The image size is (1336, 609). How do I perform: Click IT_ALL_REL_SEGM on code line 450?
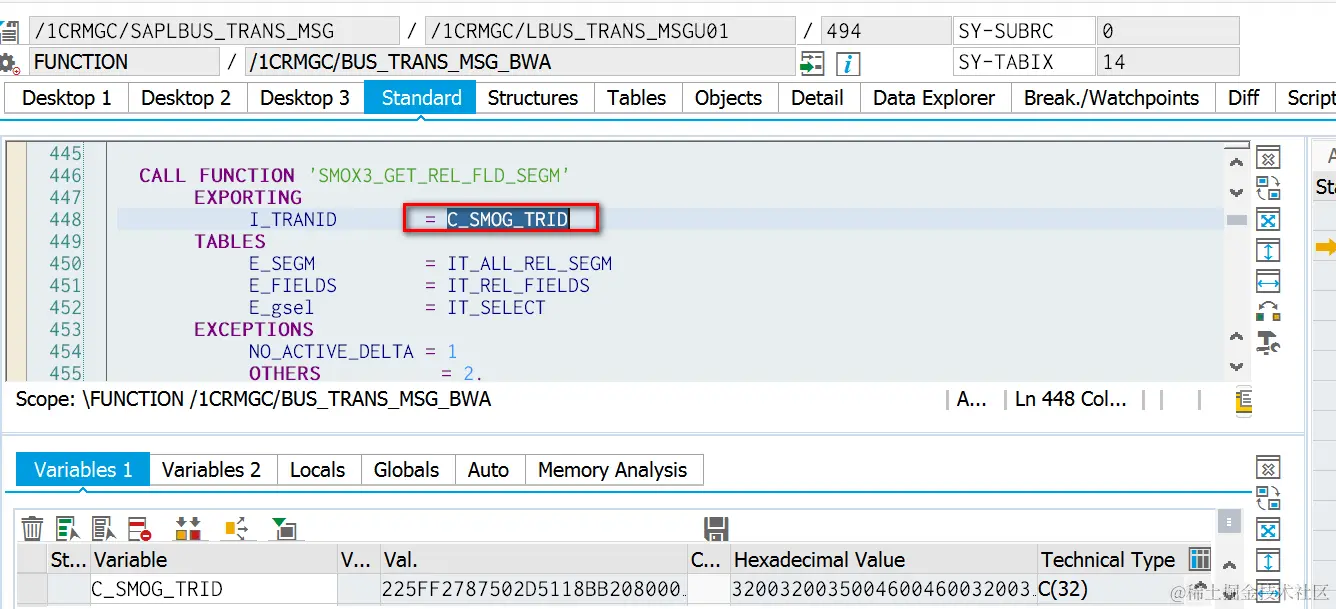click(x=529, y=264)
